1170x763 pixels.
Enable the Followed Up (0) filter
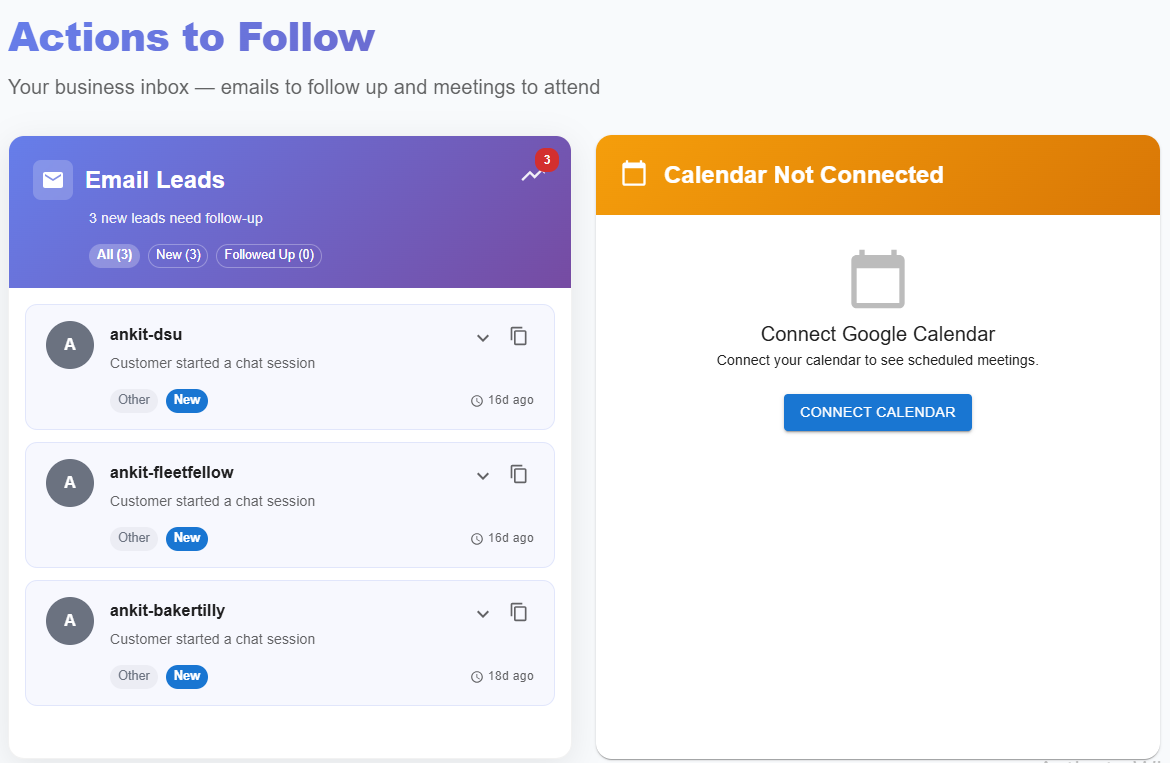point(268,255)
